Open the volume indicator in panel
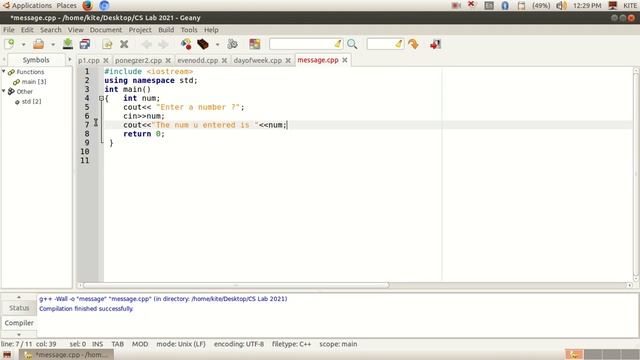The image size is (640, 360). [562, 6]
